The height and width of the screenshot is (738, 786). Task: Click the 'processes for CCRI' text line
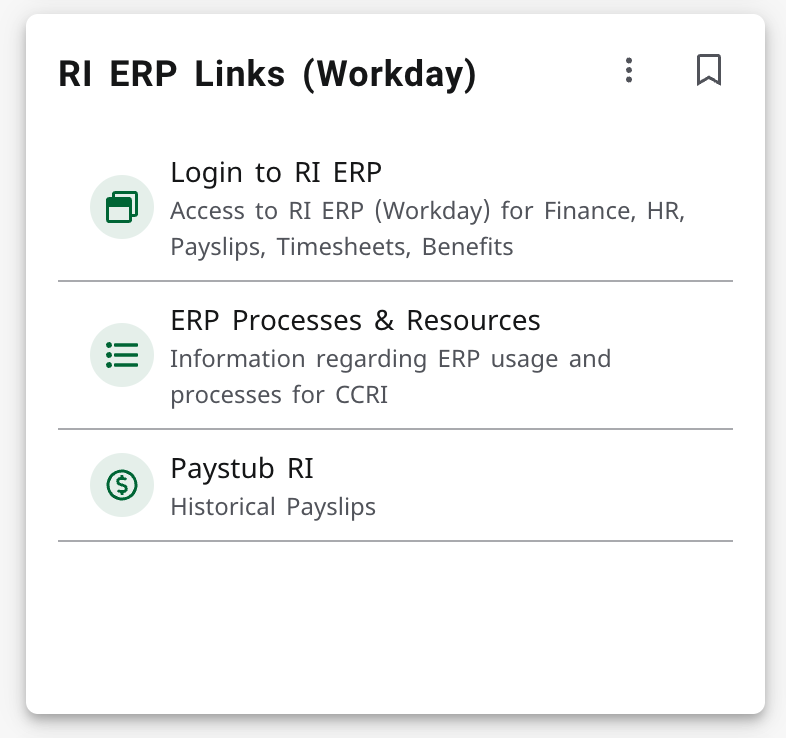[x=278, y=395]
